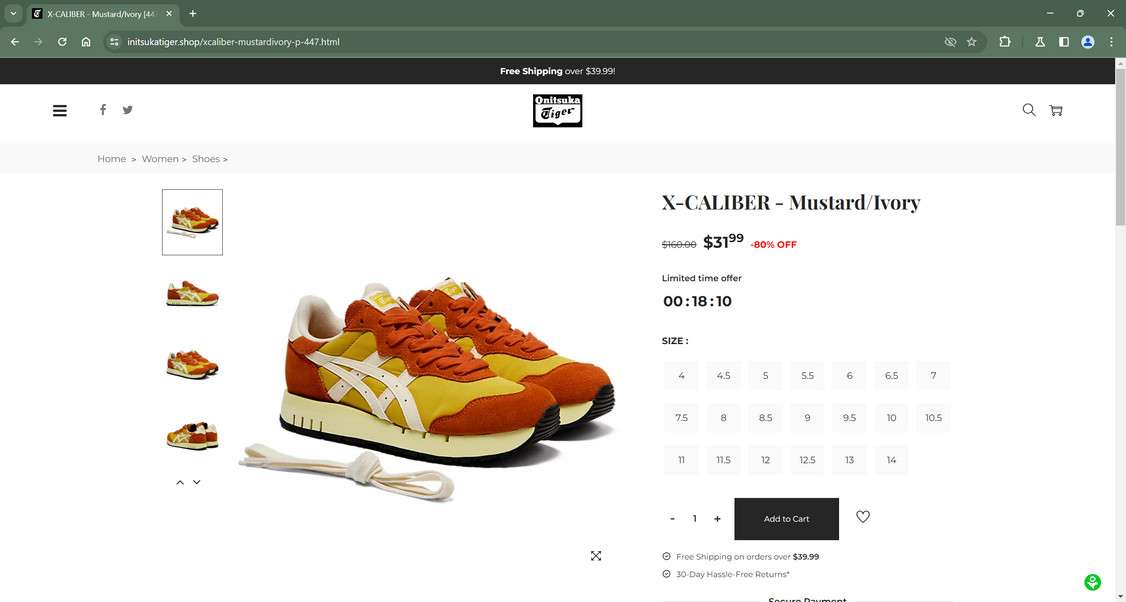Screen dimensions: 1126x602
Task: Open site search magnifier icon
Action: coord(1029,110)
